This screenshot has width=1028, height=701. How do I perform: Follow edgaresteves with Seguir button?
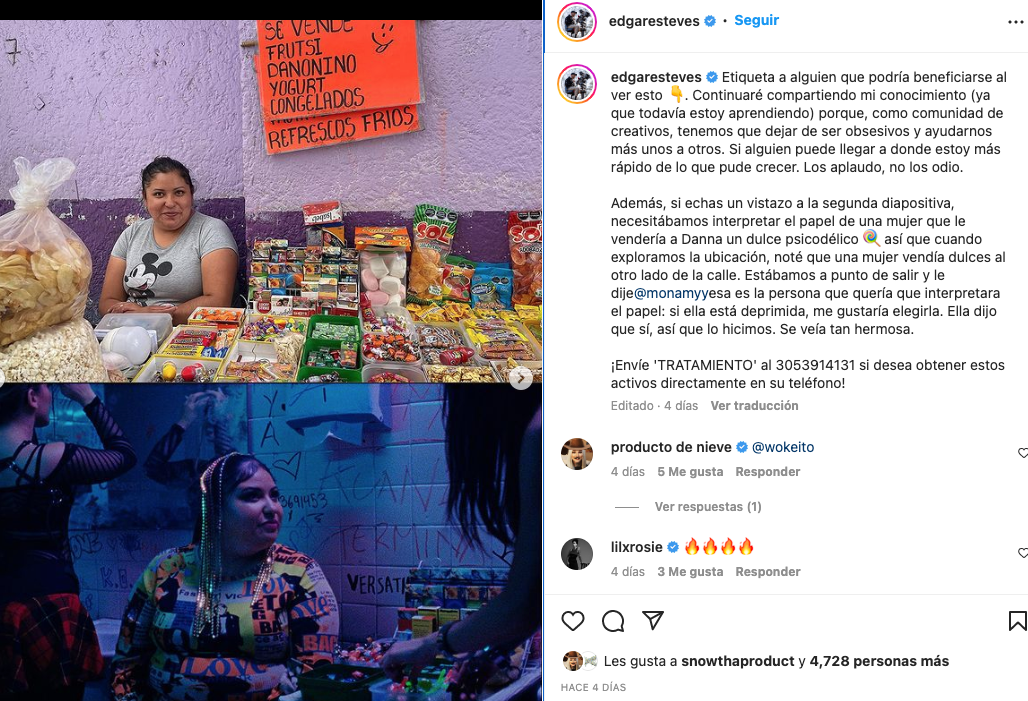(757, 20)
